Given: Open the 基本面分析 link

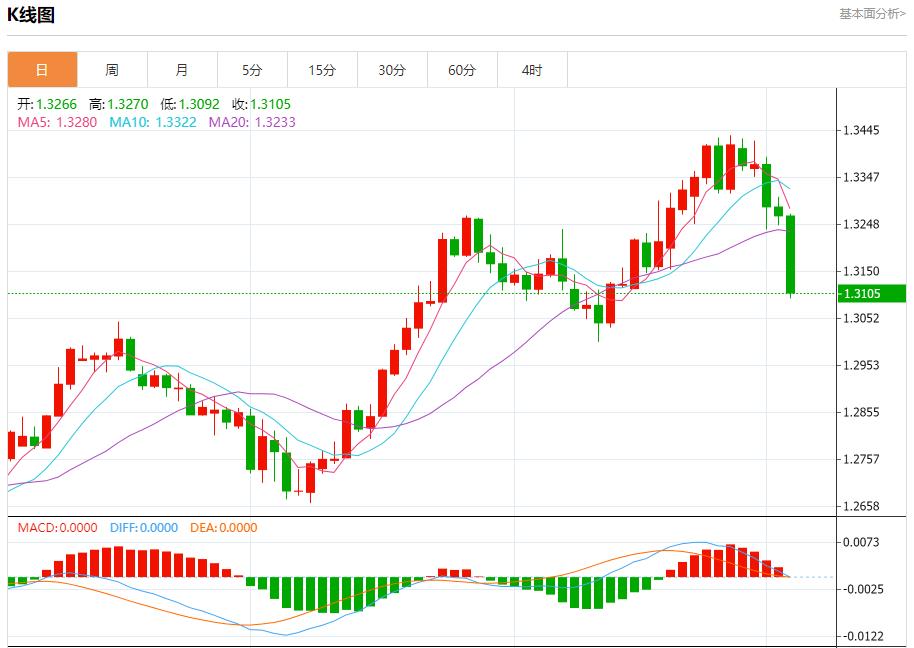Looking at the screenshot, I should (x=871, y=14).
